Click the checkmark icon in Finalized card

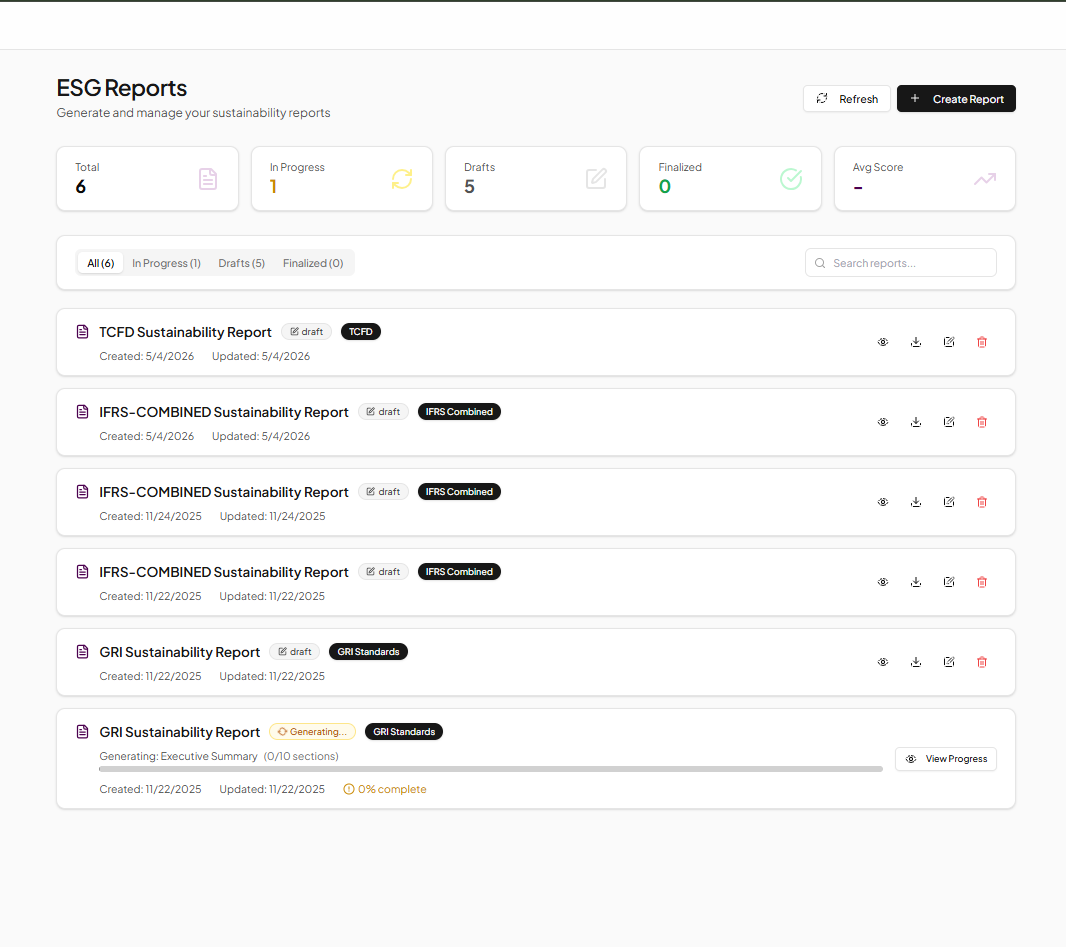[x=791, y=179]
